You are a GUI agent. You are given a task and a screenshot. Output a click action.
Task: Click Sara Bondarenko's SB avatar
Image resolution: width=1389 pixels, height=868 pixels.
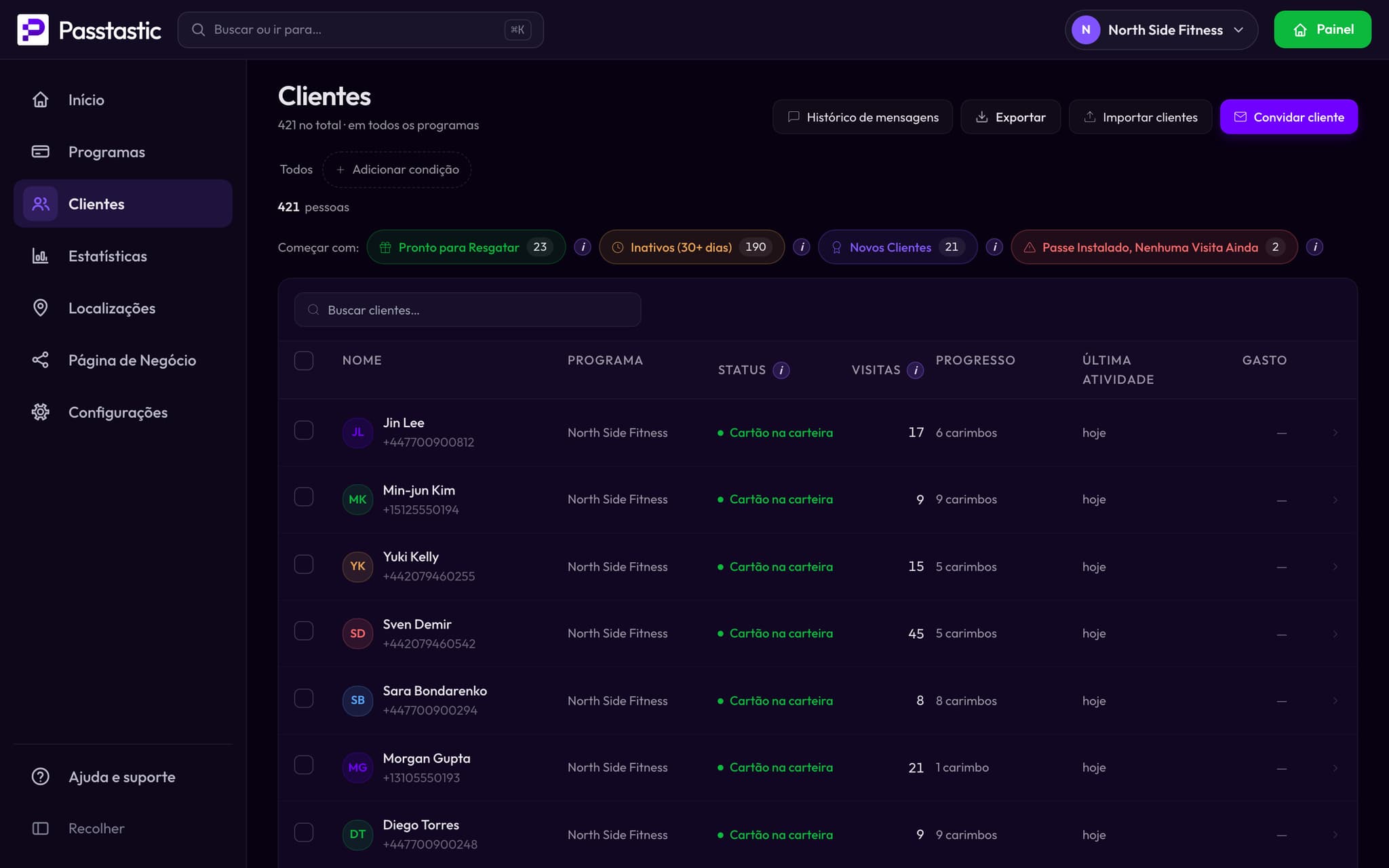click(x=357, y=701)
